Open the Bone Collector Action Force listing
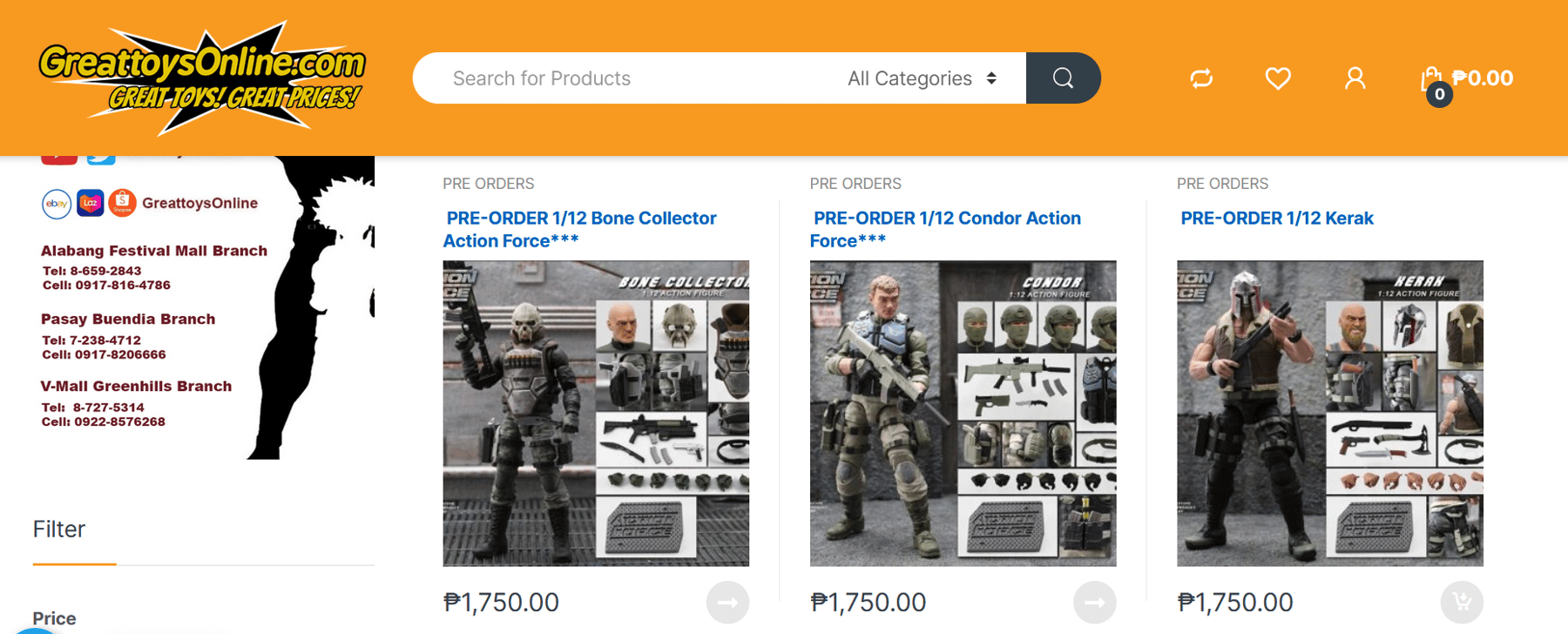The image size is (1568, 634). (578, 229)
